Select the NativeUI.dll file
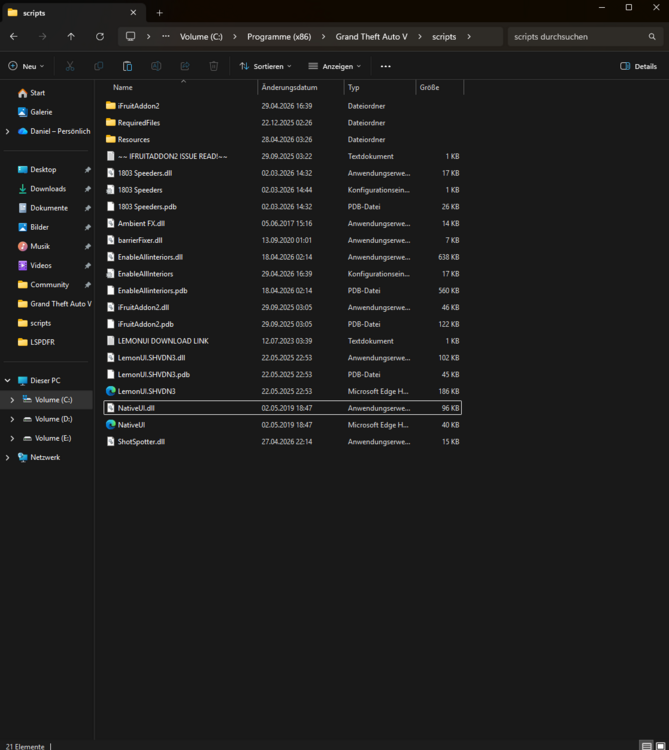The height and width of the screenshot is (750, 669). tap(282, 408)
